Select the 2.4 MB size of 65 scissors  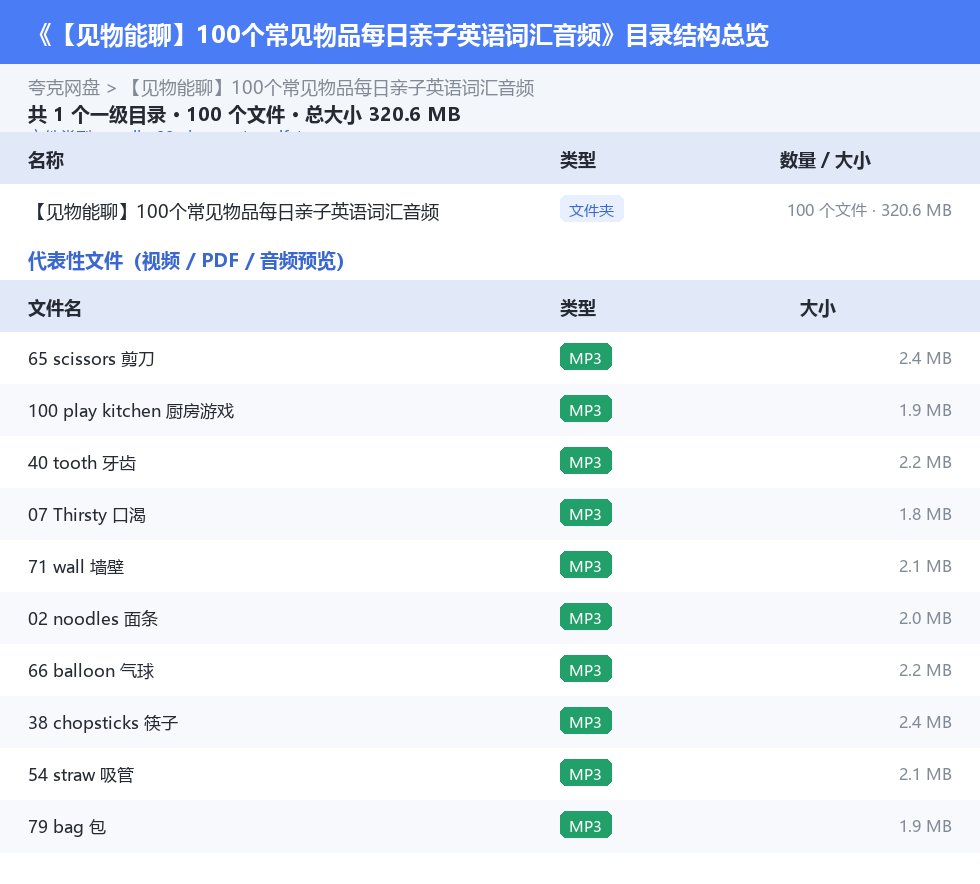925,358
